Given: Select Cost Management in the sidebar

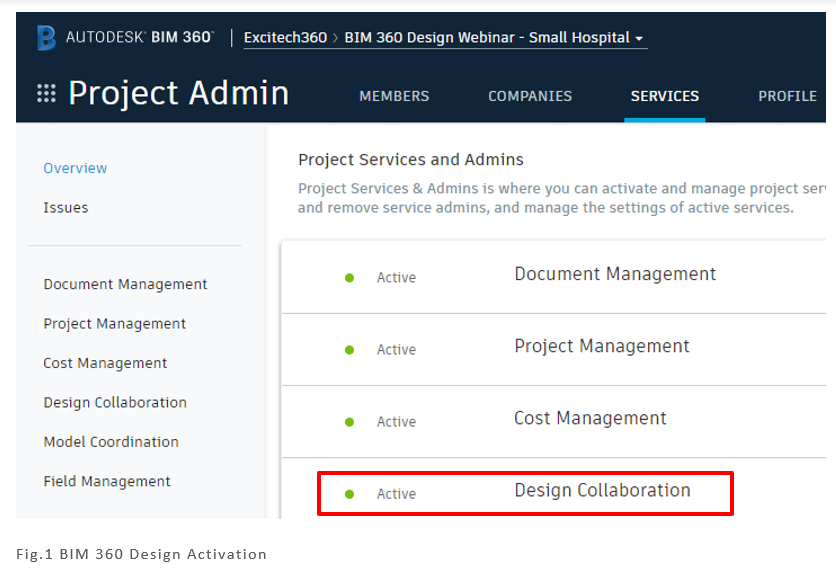Looking at the screenshot, I should (105, 363).
